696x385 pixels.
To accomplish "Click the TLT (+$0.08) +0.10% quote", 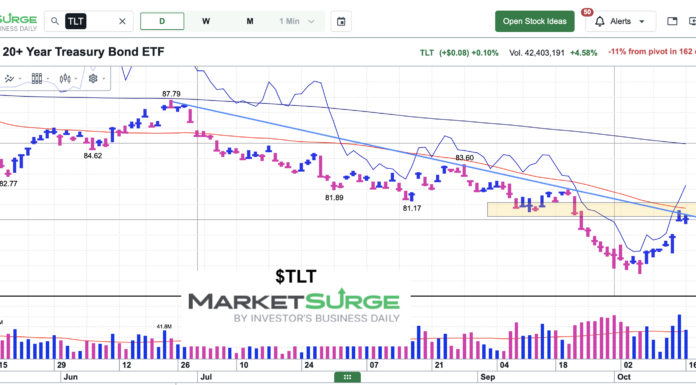I will click(x=459, y=53).
